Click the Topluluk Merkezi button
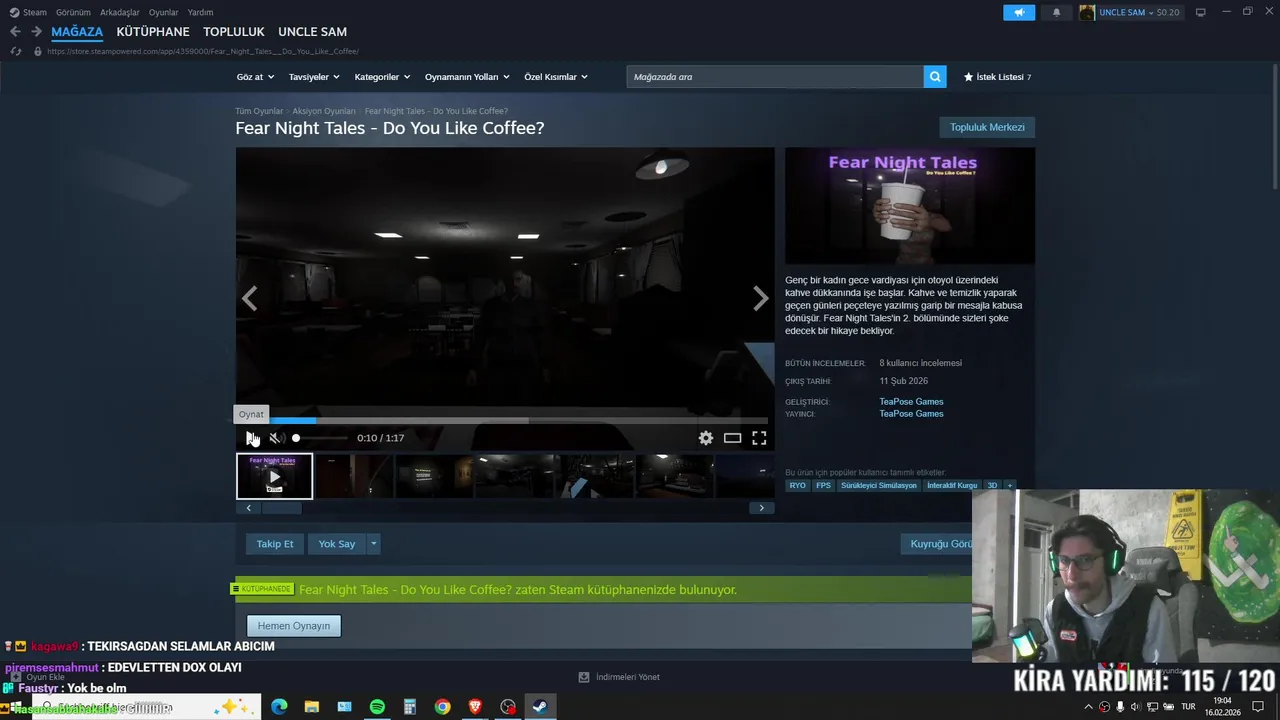This screenshot has height=720, width=1280. [987, 127]
